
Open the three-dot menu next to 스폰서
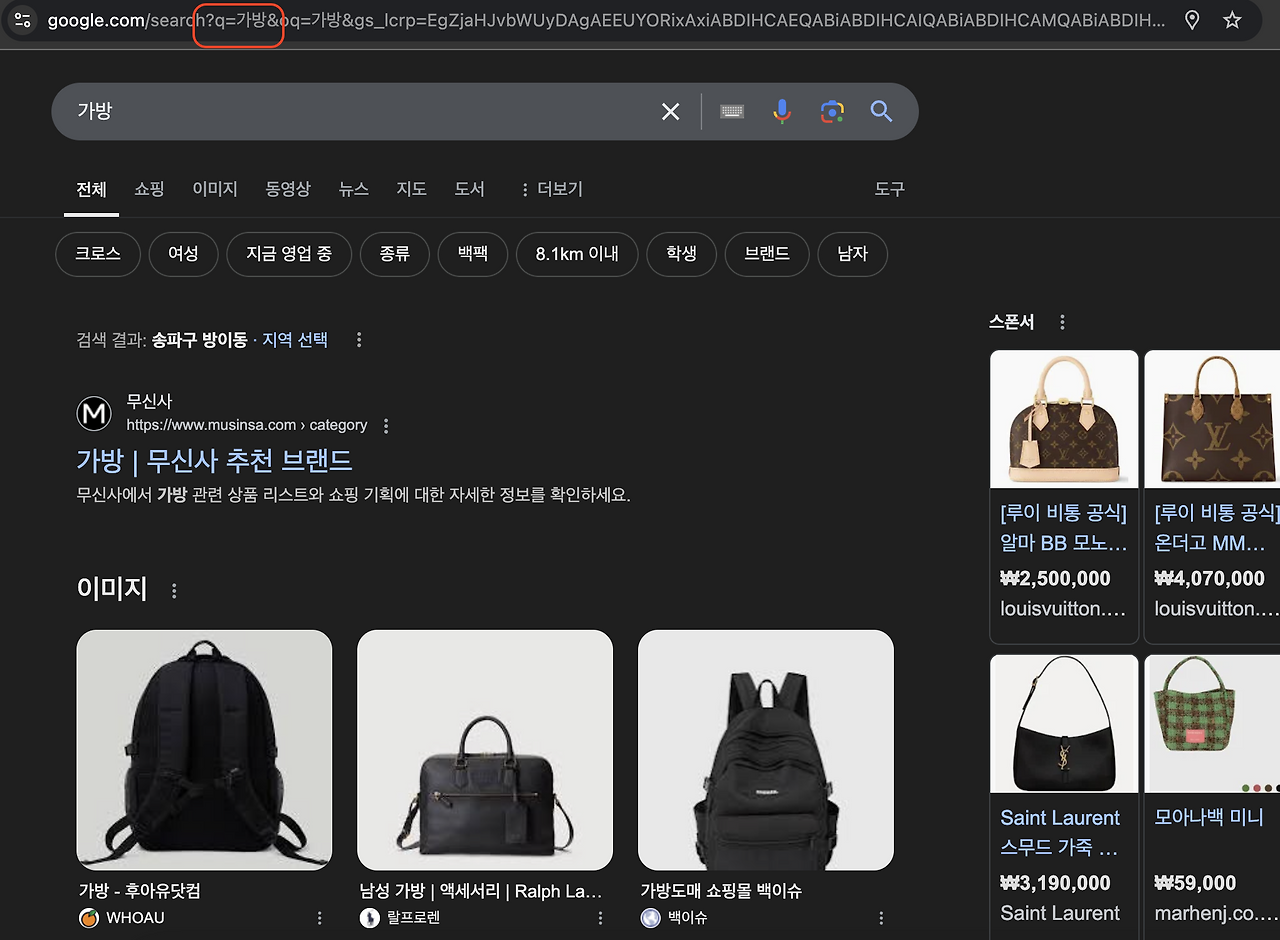coord(1062,321)
